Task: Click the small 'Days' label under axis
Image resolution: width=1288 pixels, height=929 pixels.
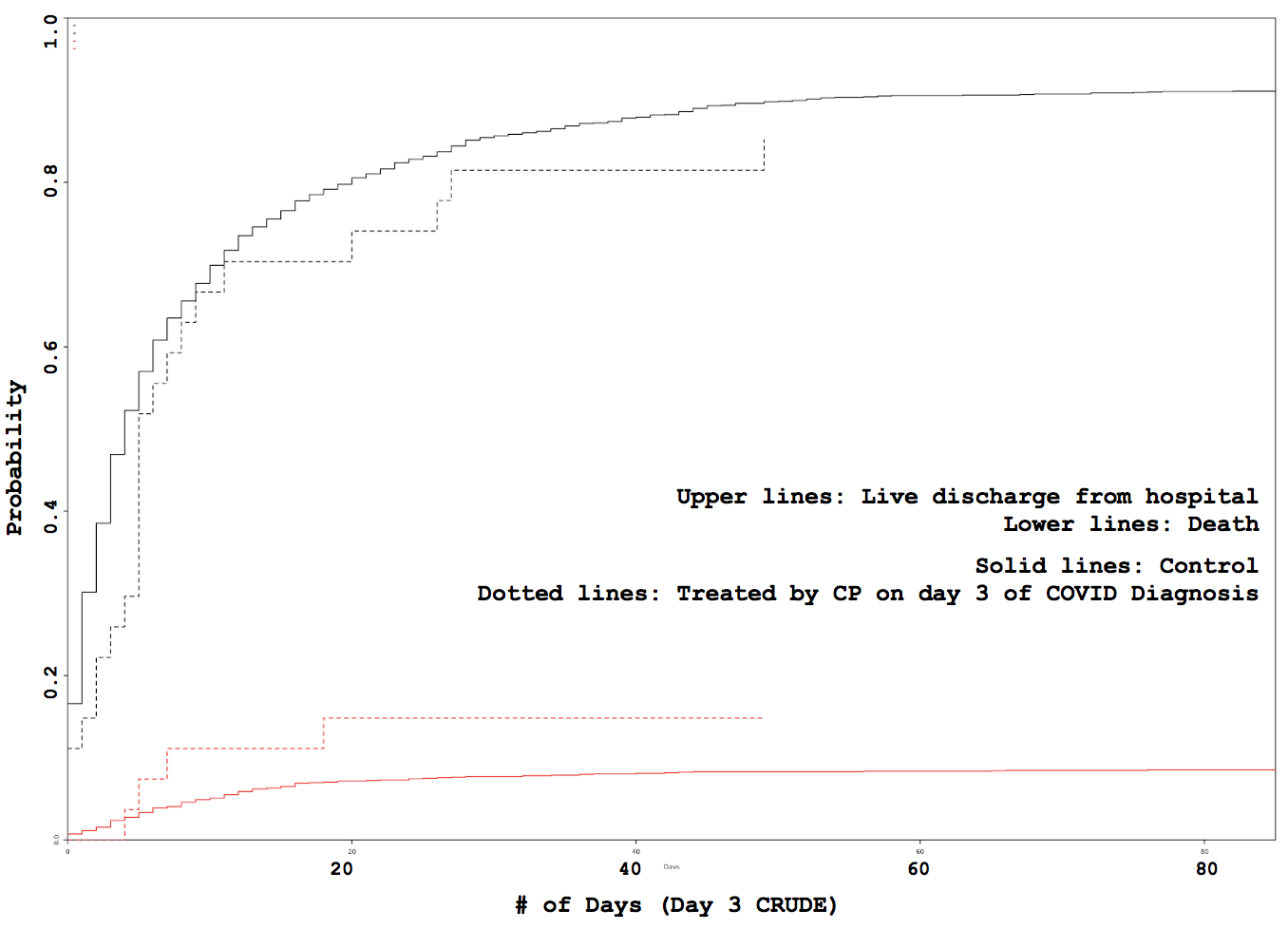Action: click(x=672, y=866)
